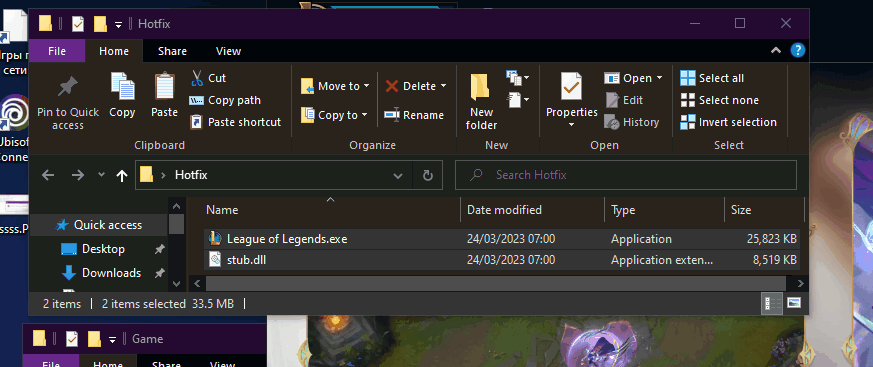Click the Game window title bar
The width and height of the screenshot is (873, 367).
145,339
